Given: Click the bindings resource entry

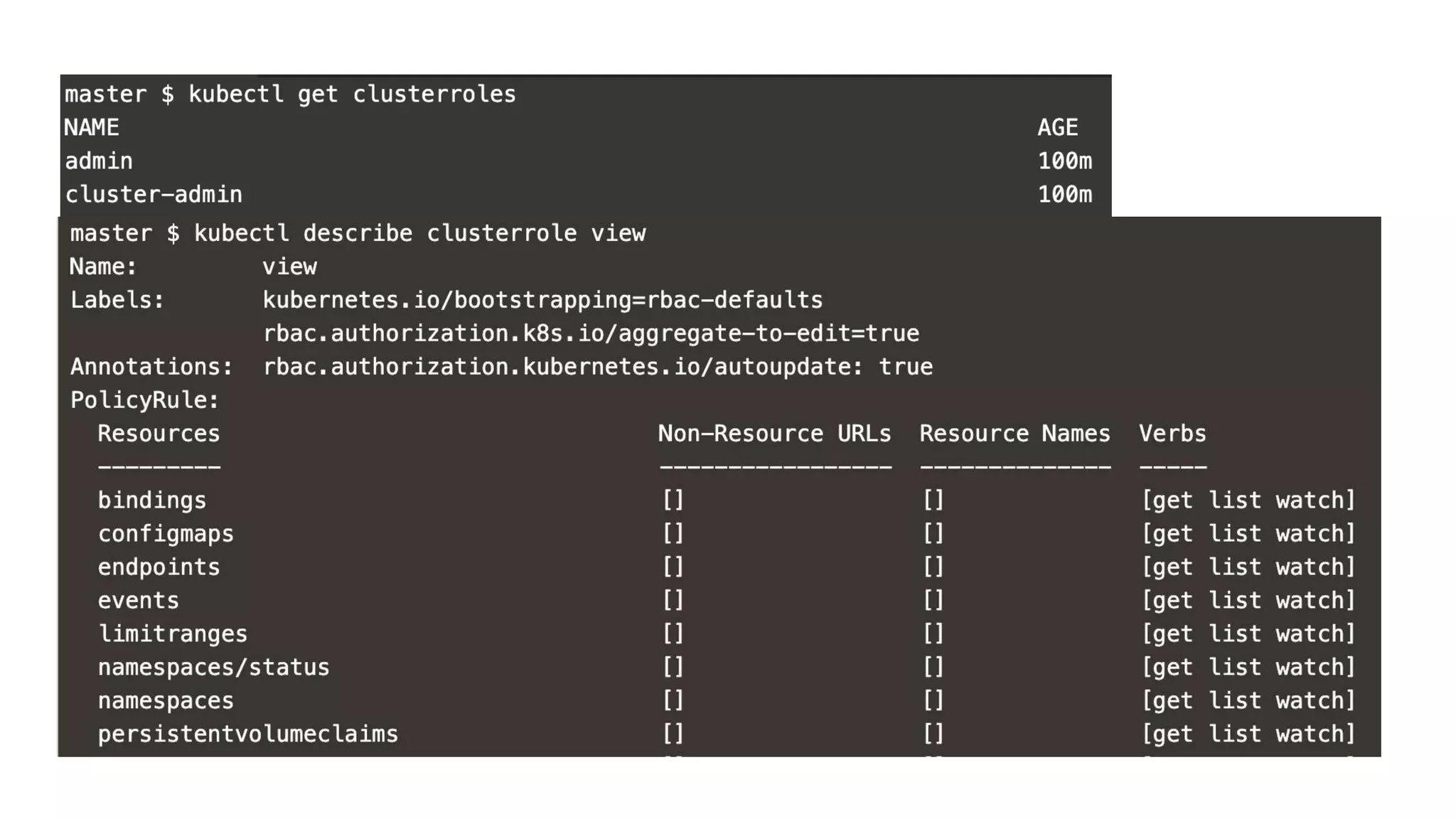Looking at the screenshot, I should [x=152, y=500].
